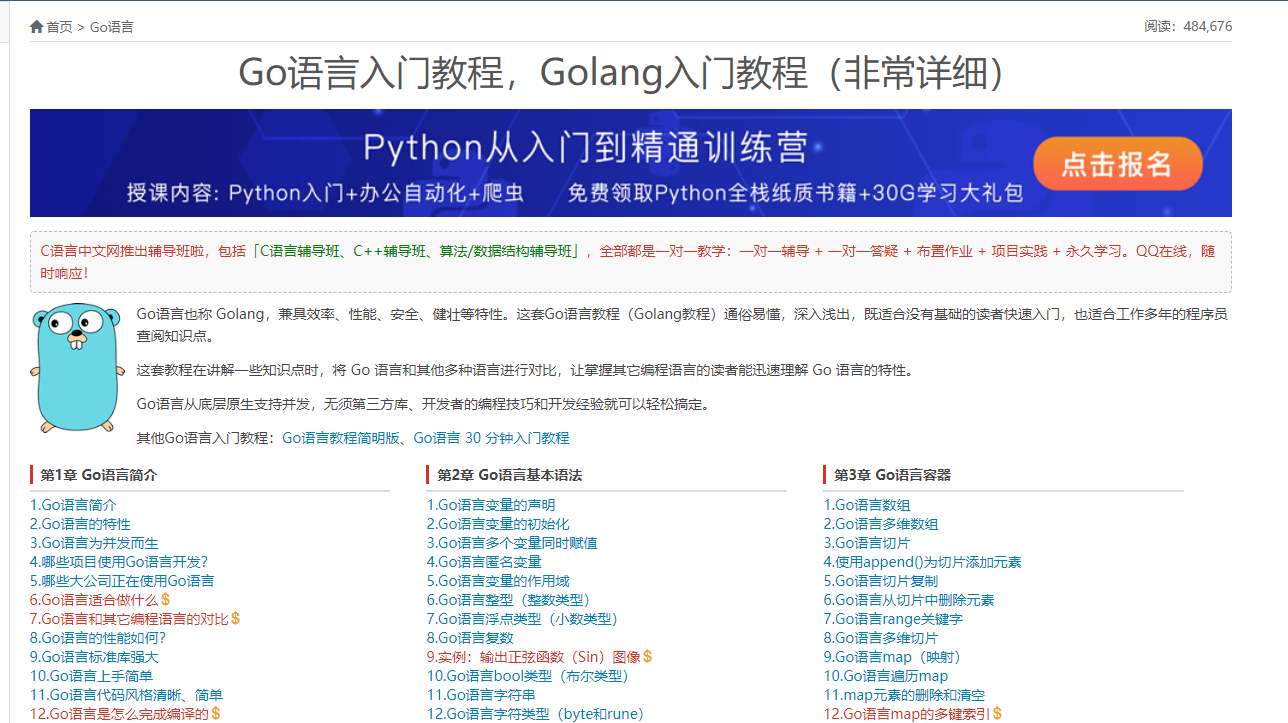
Task: Click the 第2章 Go语言基本语法 chapter heading
Action: [x=509, y=475]
